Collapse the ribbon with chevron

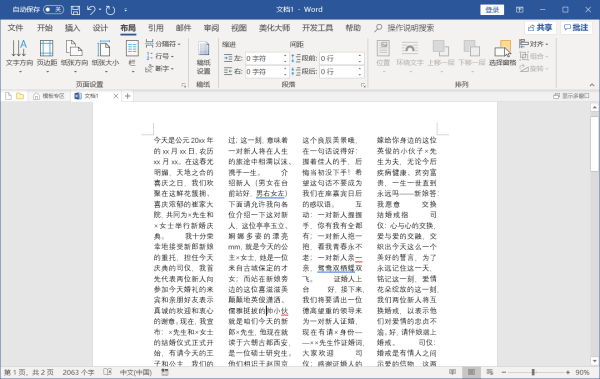click(x=592, y=85)
